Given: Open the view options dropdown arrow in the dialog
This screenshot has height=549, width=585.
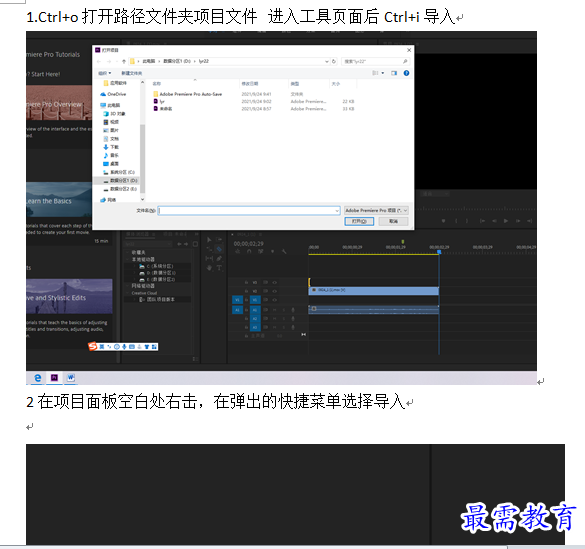Looking at the screenshot, I should pos(382,73).
